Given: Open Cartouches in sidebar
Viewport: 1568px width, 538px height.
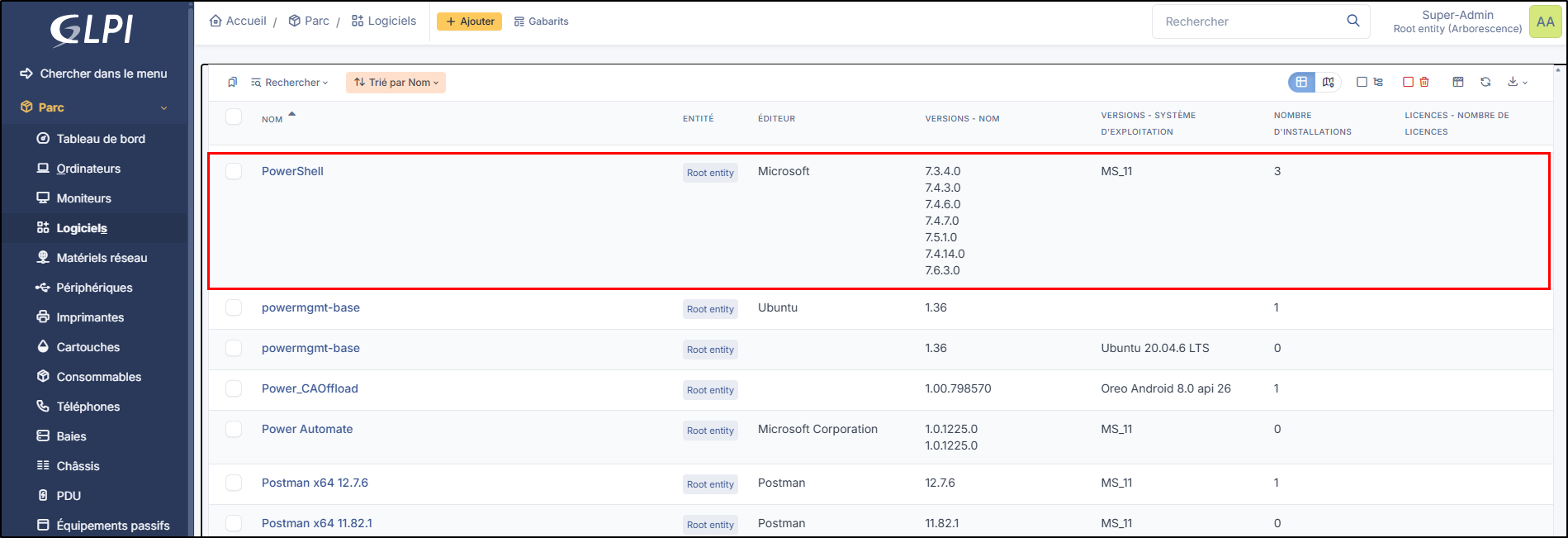Looking at the screenshot, I should click(x=88, y=347).
